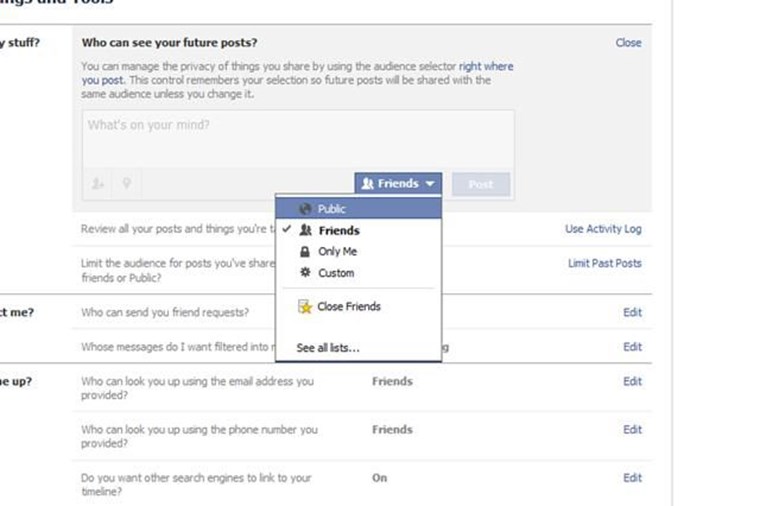
Task: Close the future posts section
Action: coord(628,43)
